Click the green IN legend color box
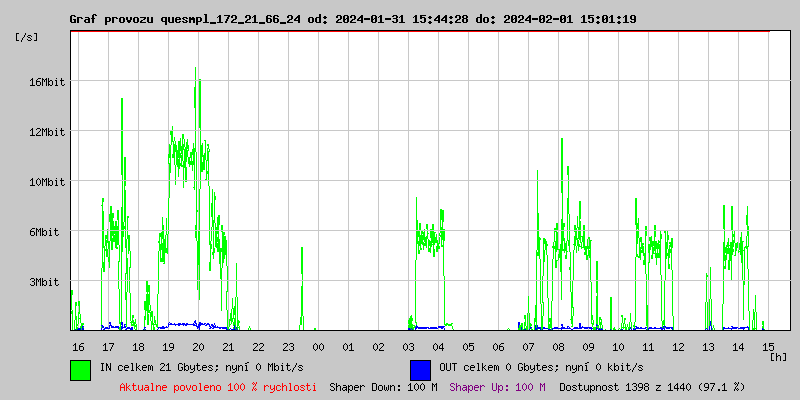This screenshot has height=400, width=800. tap(80, 369)
